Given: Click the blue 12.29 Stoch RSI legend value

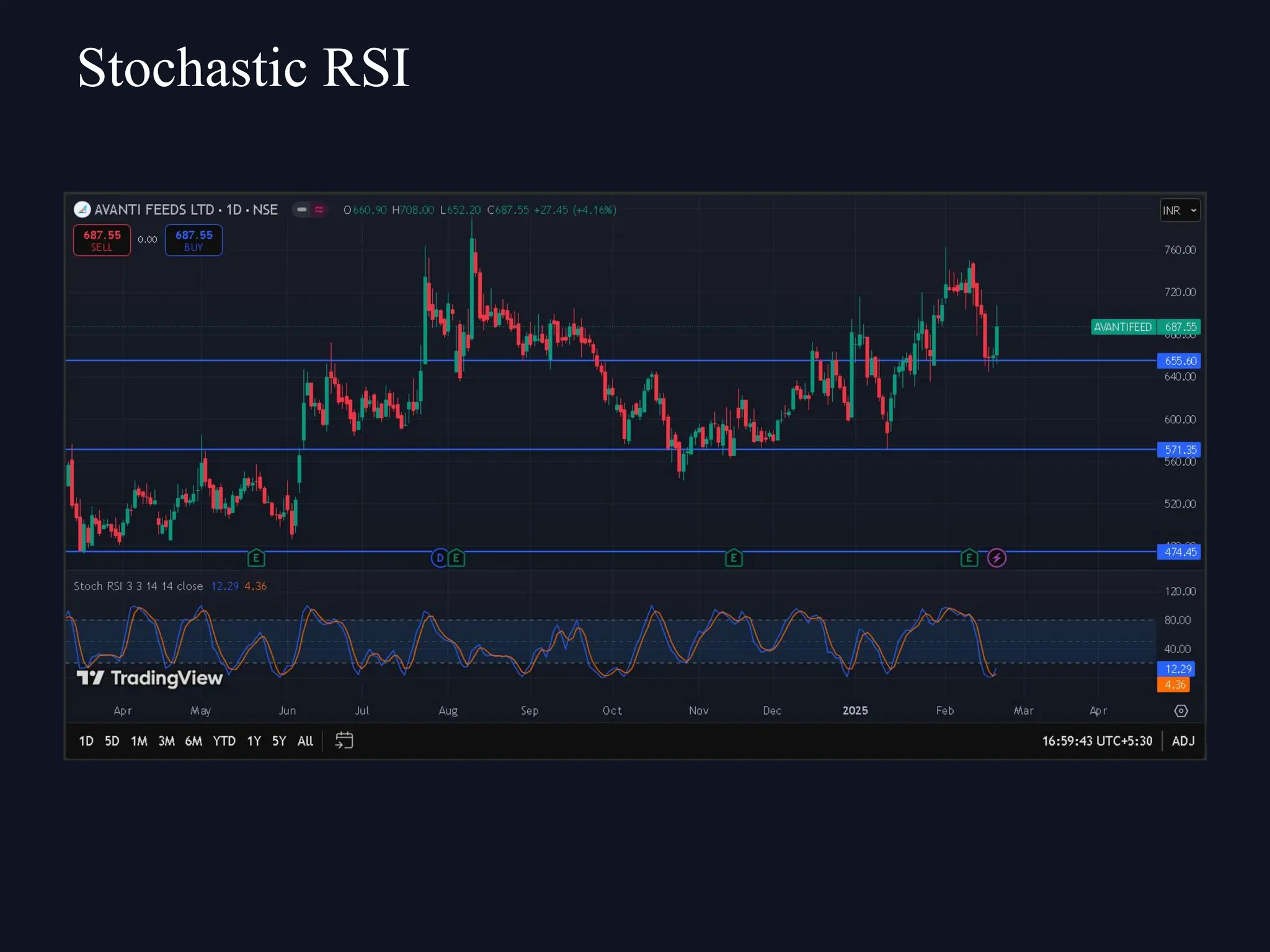Looking at the screenshot, I should click(225, 586).
